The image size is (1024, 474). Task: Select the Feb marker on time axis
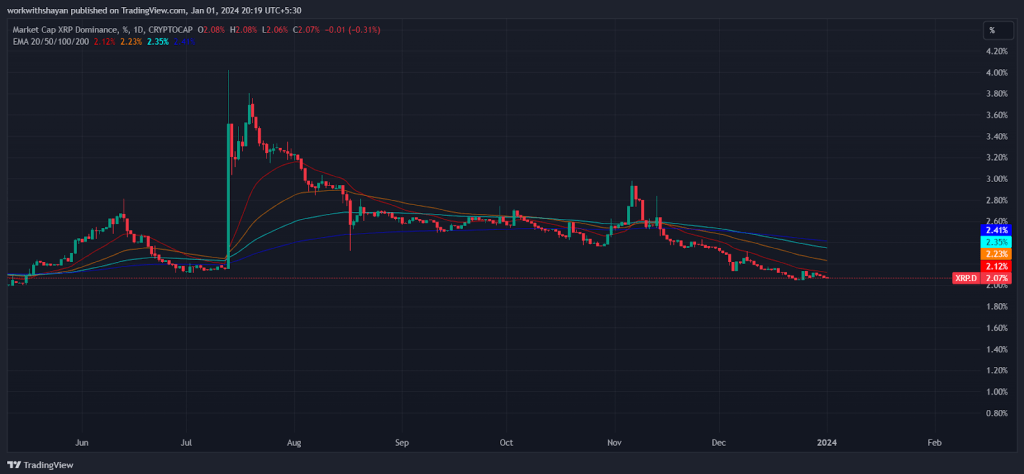pos(935,443)
